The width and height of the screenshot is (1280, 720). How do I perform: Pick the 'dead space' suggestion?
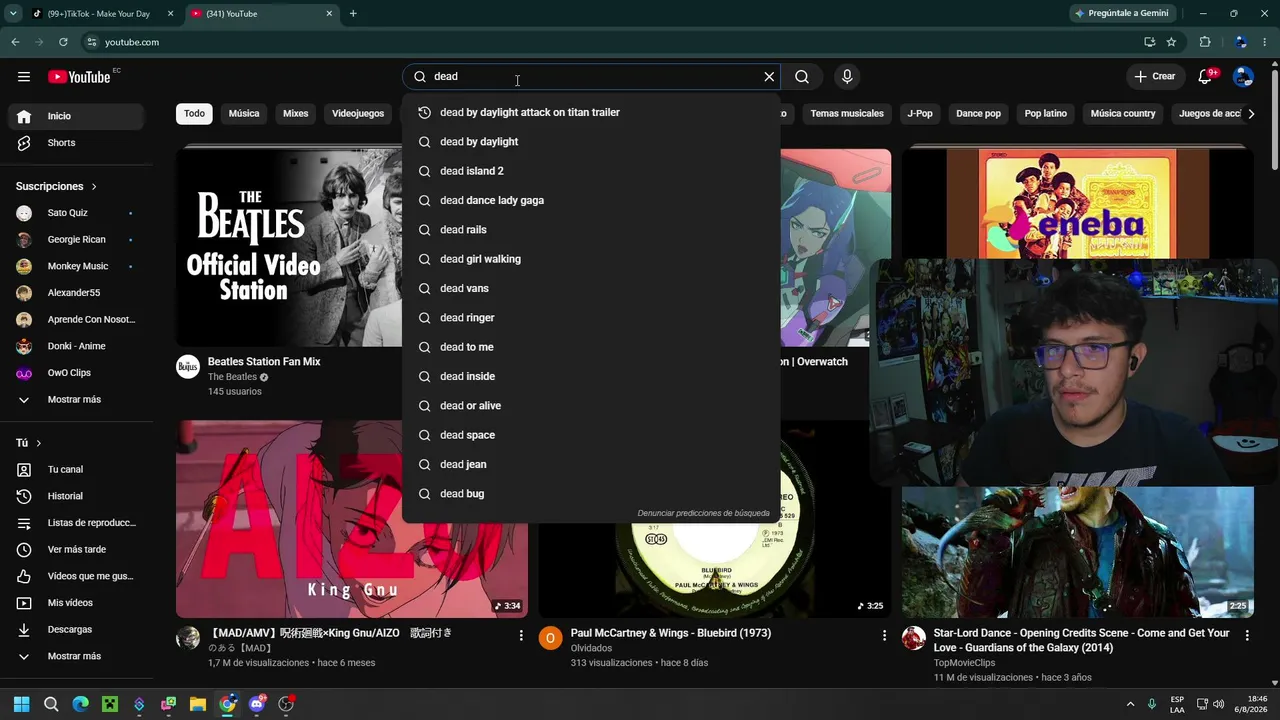coord(591,435)
